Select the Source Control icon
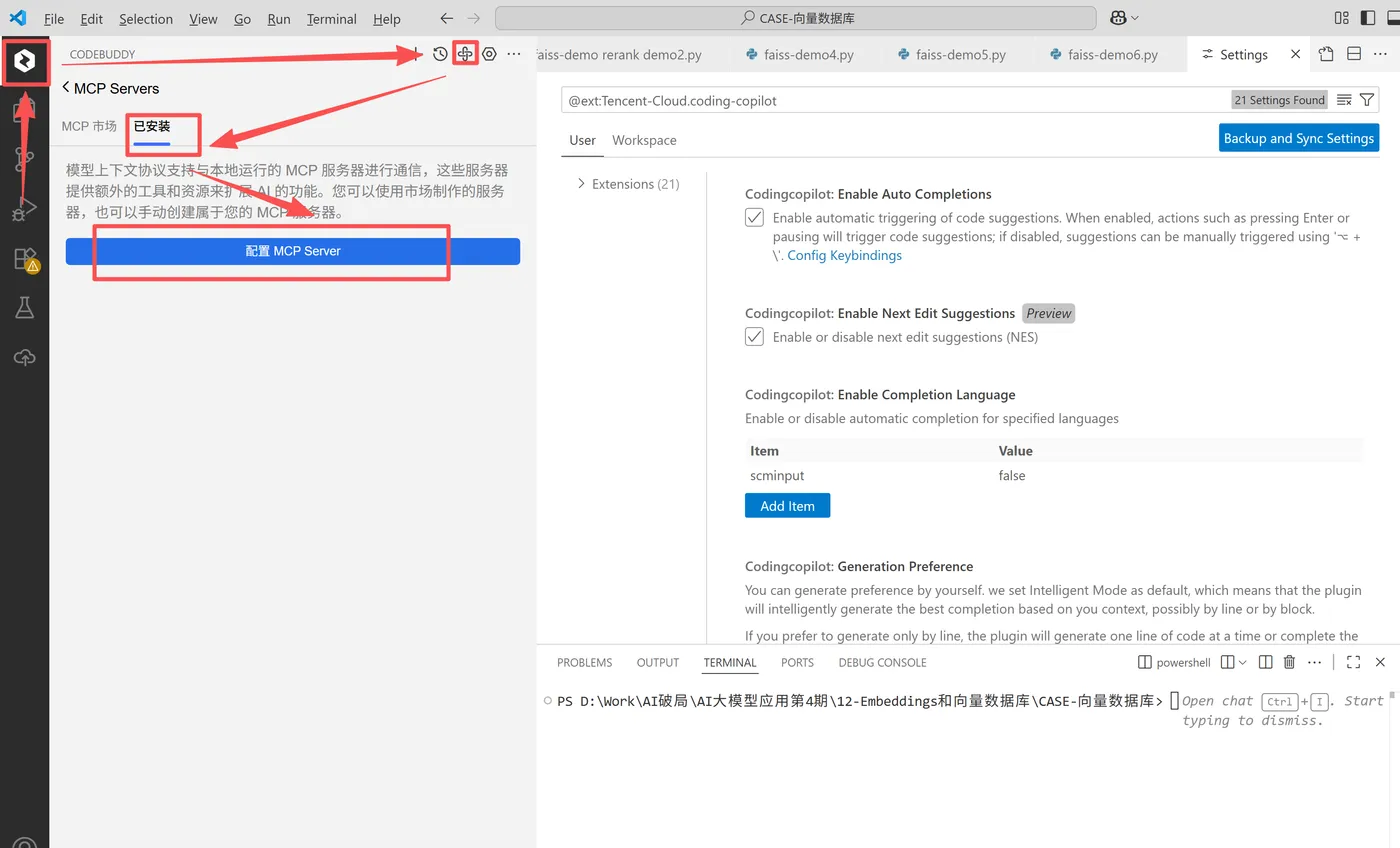The height and width of the screenshot is (848, 1400). tap(24, 159)
